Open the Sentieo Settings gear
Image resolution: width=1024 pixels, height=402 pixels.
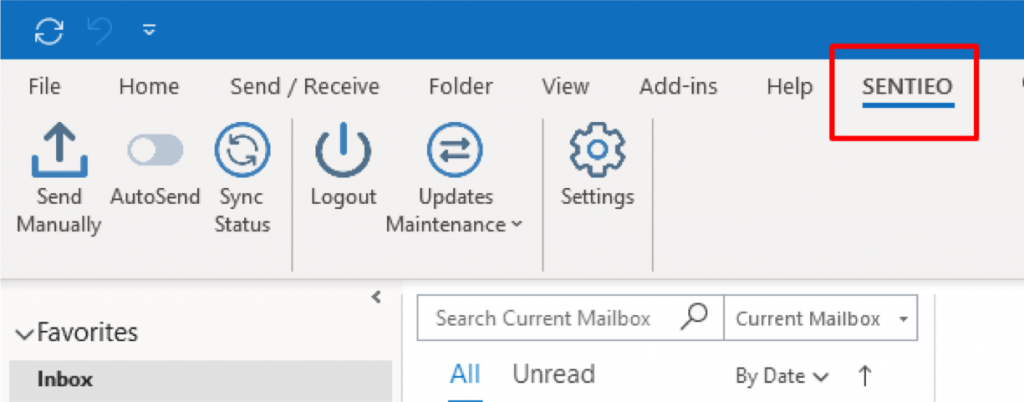tap(598, 149)
